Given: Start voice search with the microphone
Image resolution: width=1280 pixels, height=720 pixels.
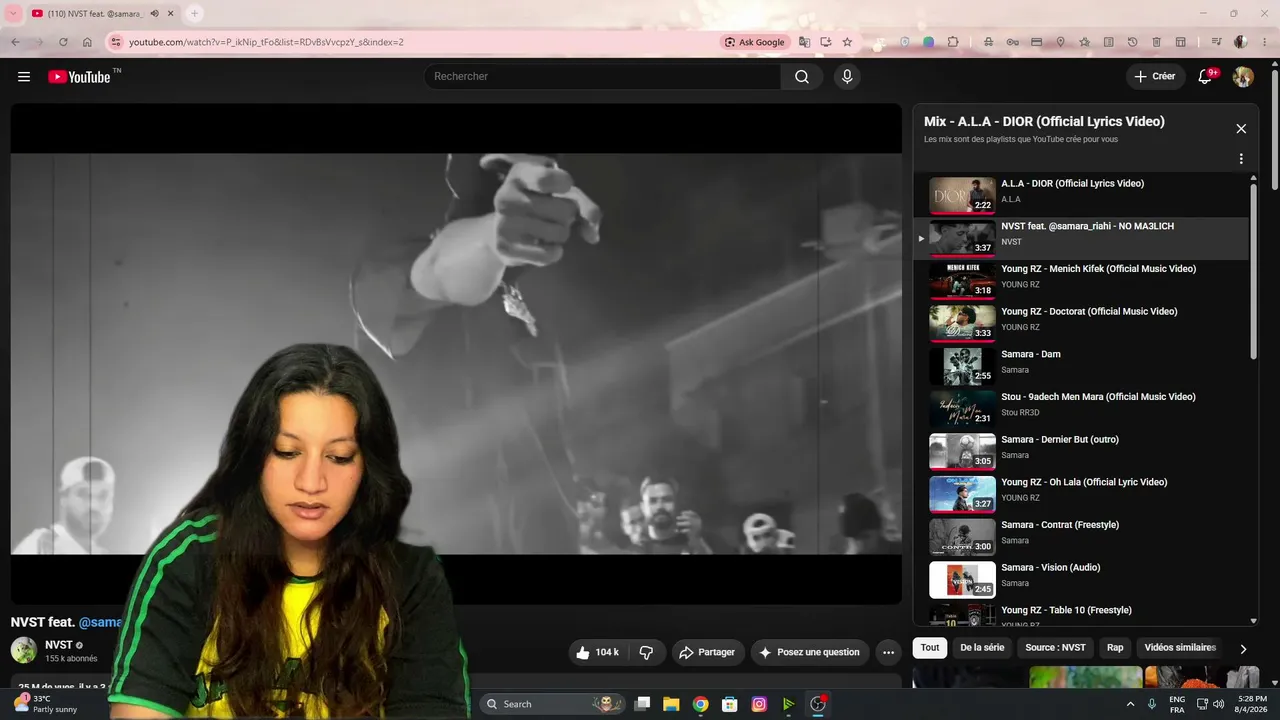Looking at the screenshot, I should coord(847,77).
